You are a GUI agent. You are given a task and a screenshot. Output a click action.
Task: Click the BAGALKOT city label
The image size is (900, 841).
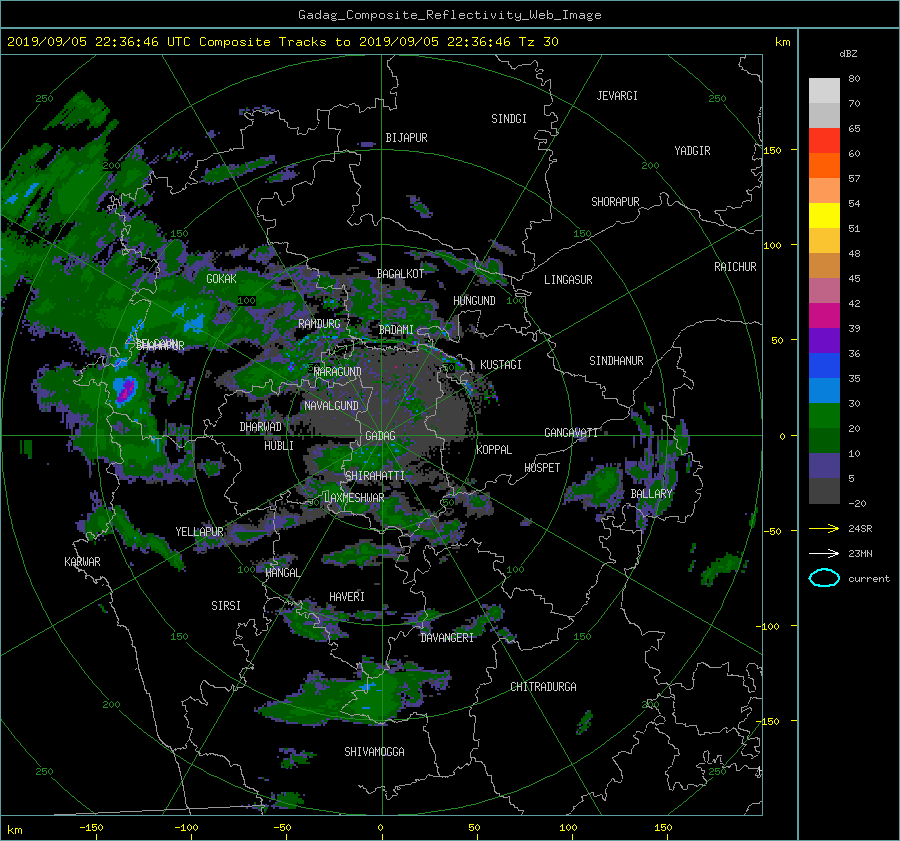click(400, 274)
